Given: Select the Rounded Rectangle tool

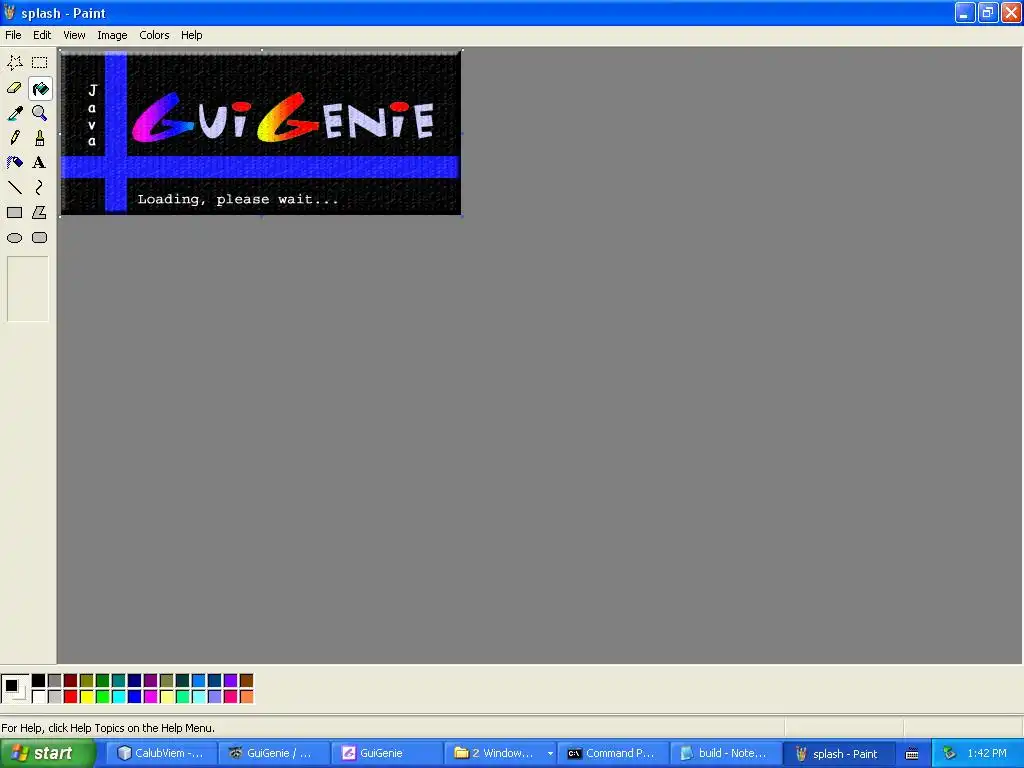Looking at the screenshot, I should 40,238.
